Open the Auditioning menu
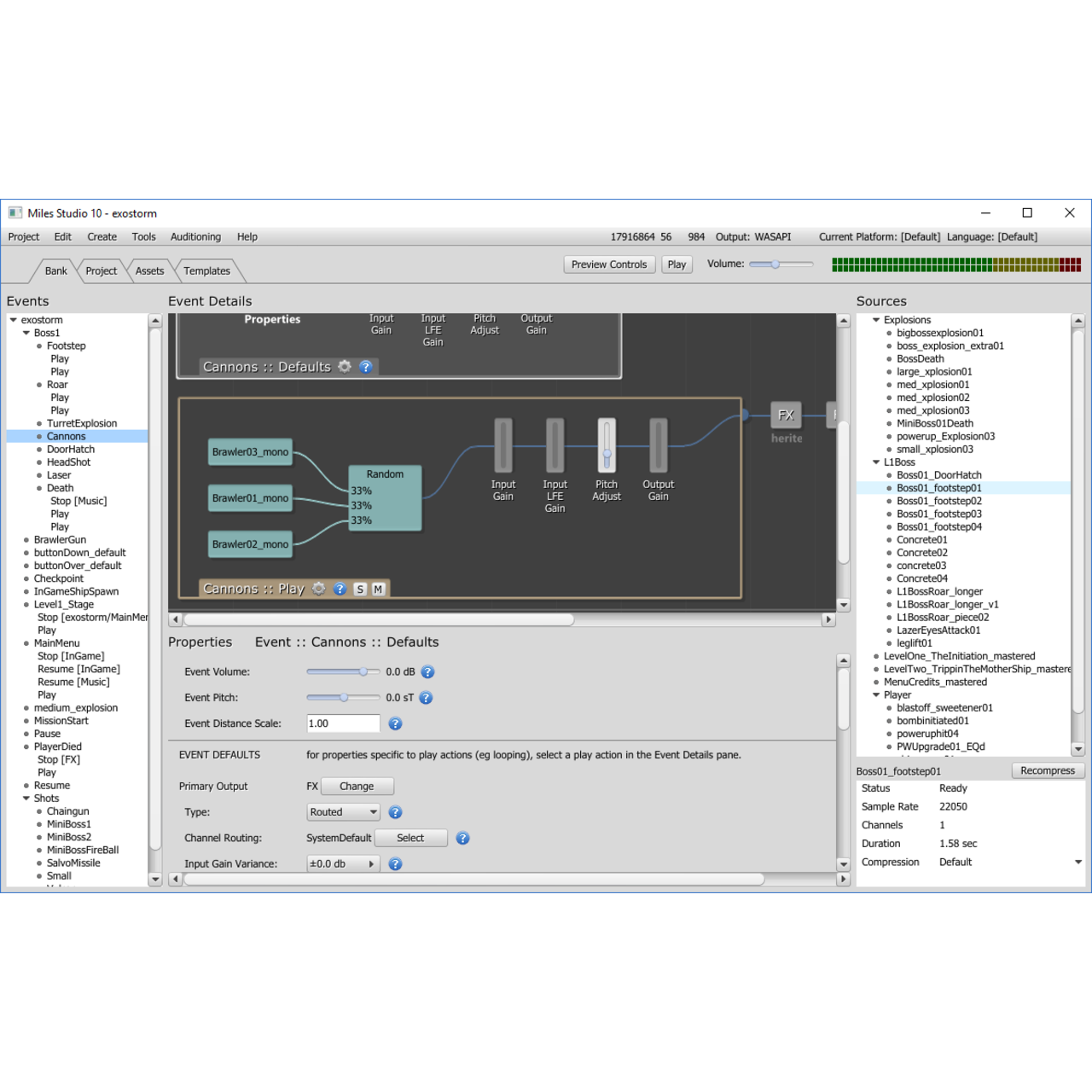This screenshot has width=1092, height=1092. coord(195,237)
